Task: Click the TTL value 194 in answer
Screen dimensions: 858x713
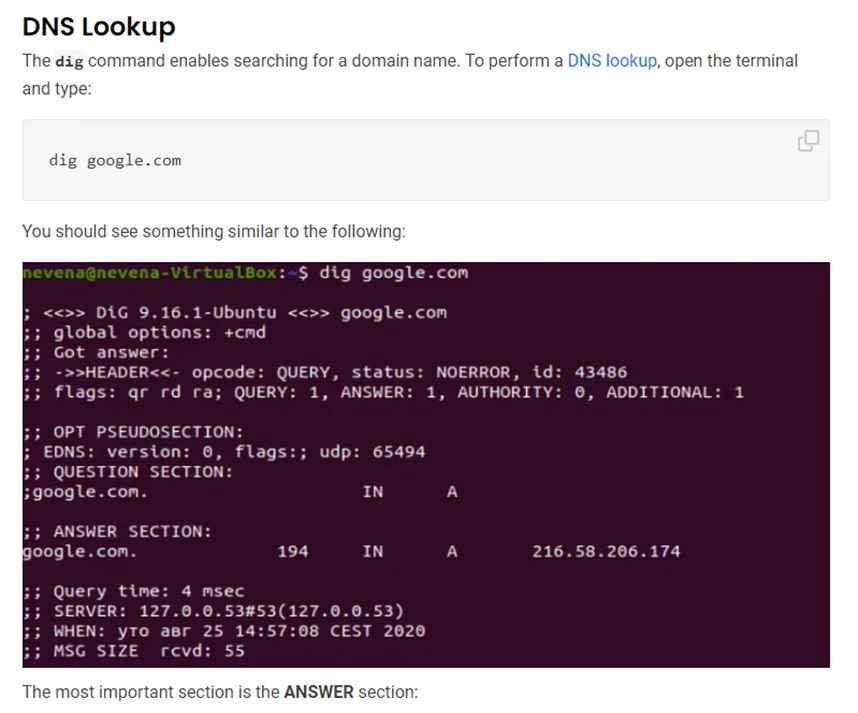Action: (x=292, y=551)
